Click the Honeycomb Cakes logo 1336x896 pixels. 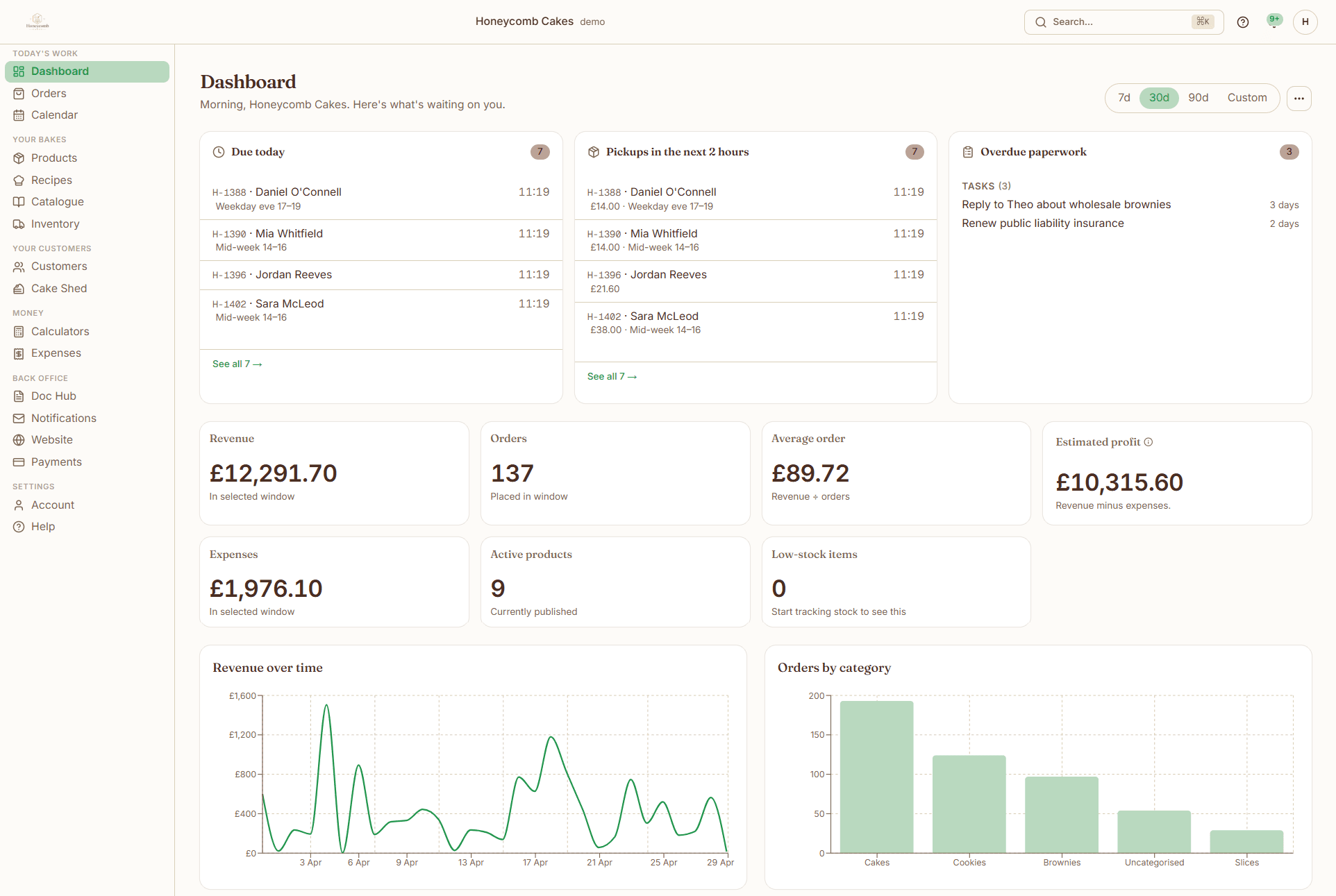tap(37, 22)
